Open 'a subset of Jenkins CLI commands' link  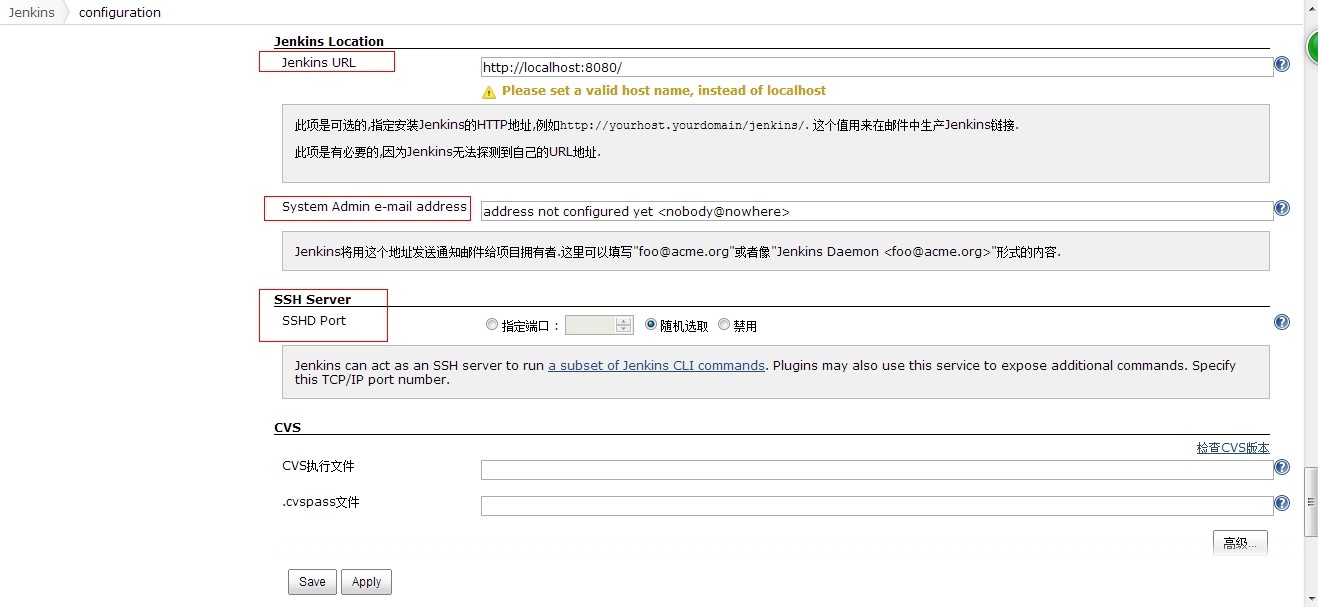(x=656, y=366)
